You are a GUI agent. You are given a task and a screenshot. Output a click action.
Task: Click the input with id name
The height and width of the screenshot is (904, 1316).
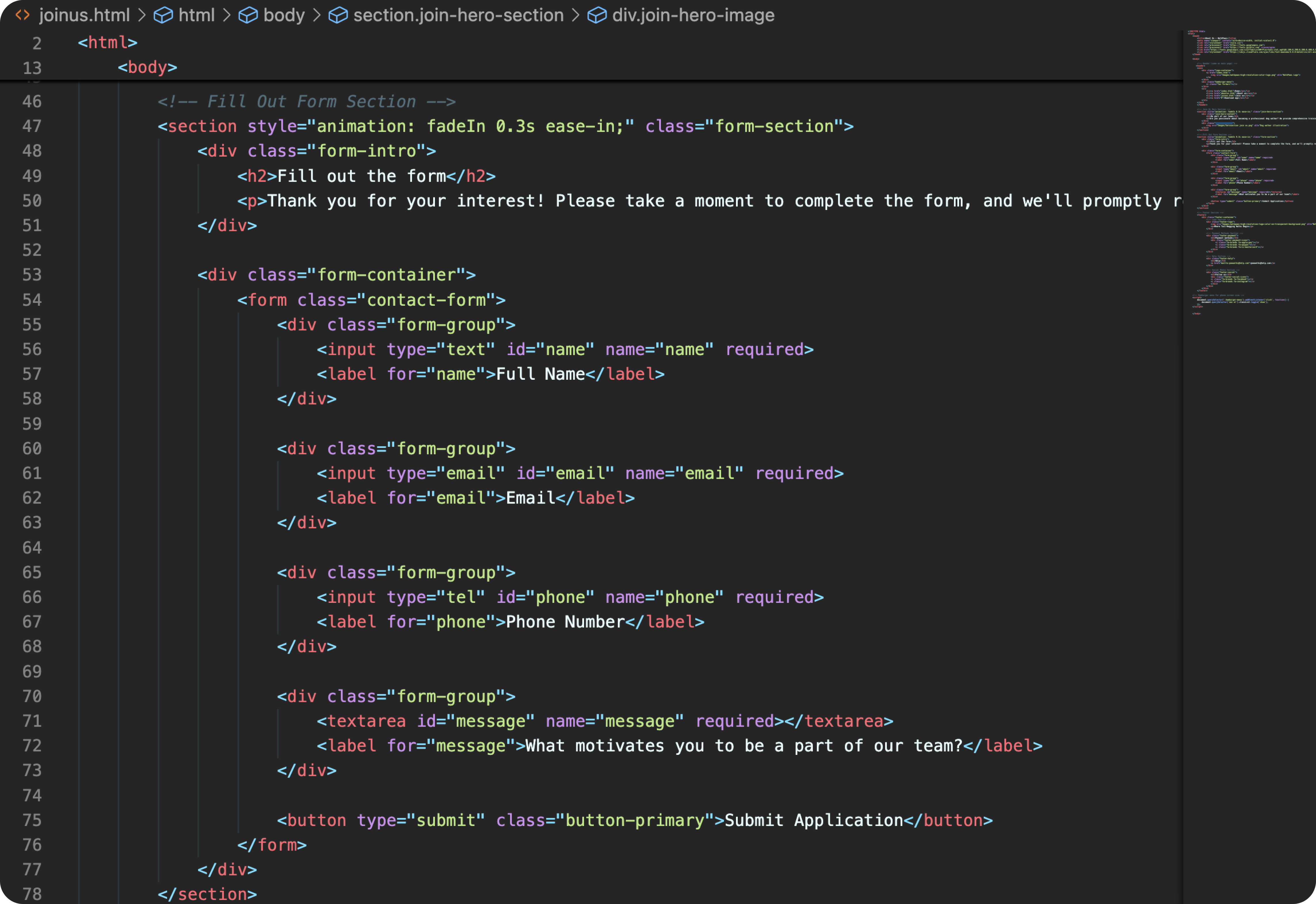565,350
